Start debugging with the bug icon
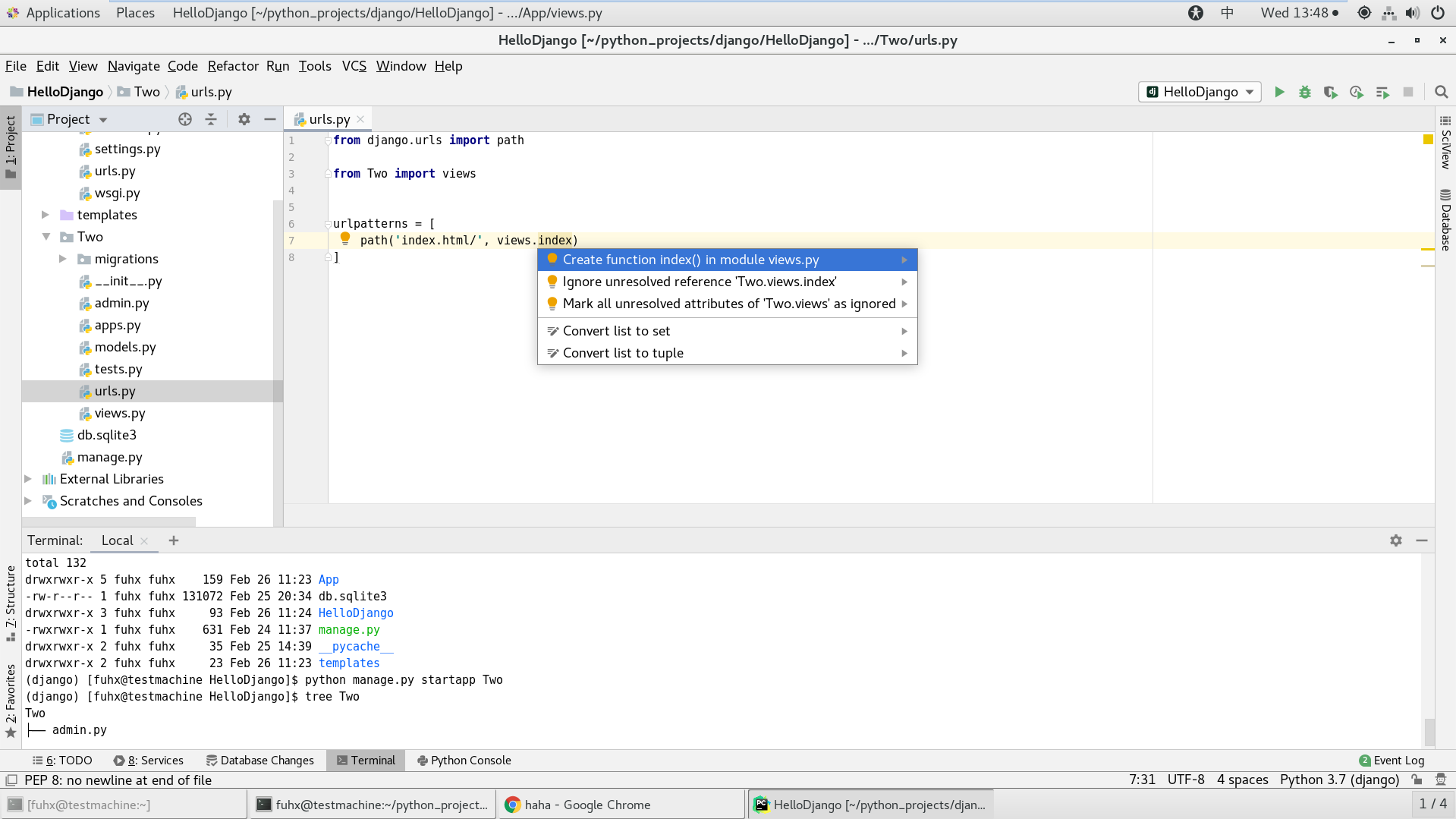 pyautogui.click(x=1305, y=92)
